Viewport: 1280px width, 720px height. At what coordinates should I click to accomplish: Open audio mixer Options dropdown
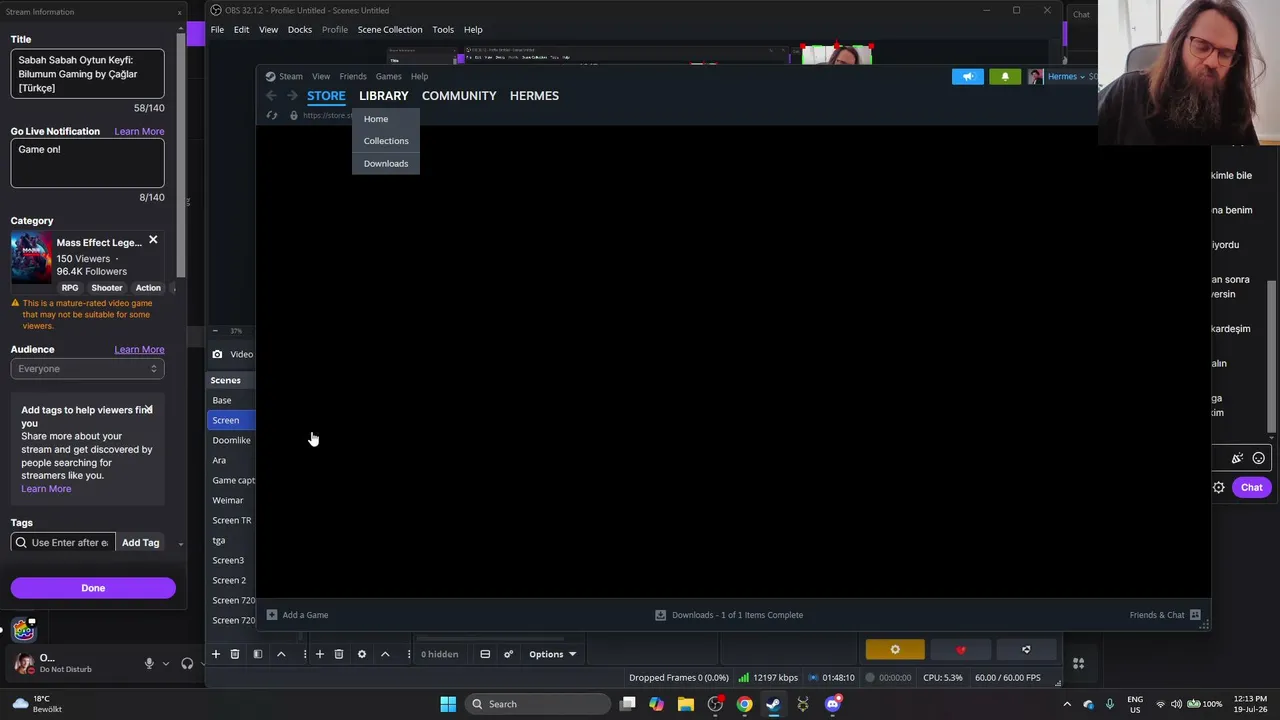click(552, 654)
